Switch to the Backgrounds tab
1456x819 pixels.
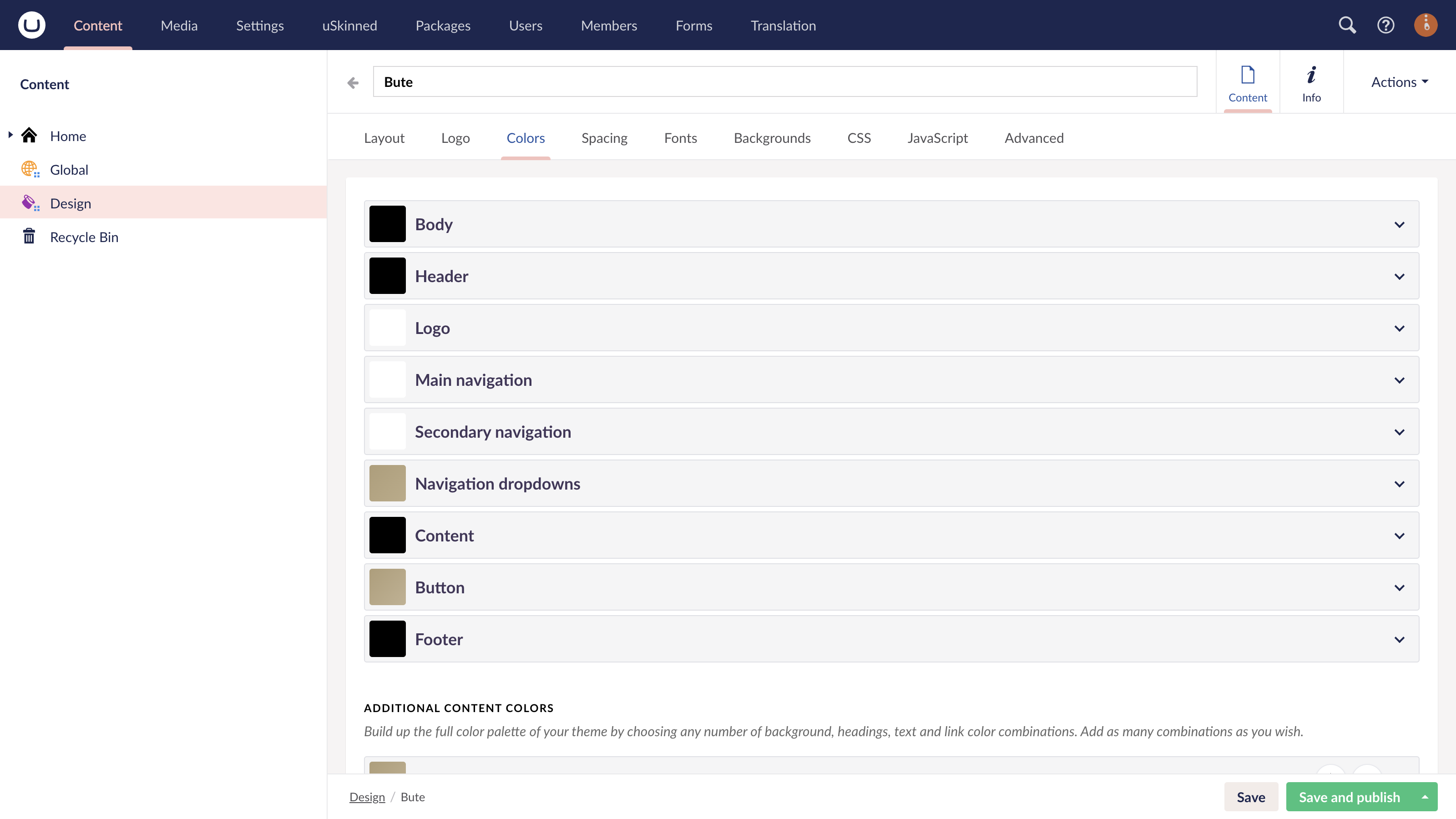point(772,138)
